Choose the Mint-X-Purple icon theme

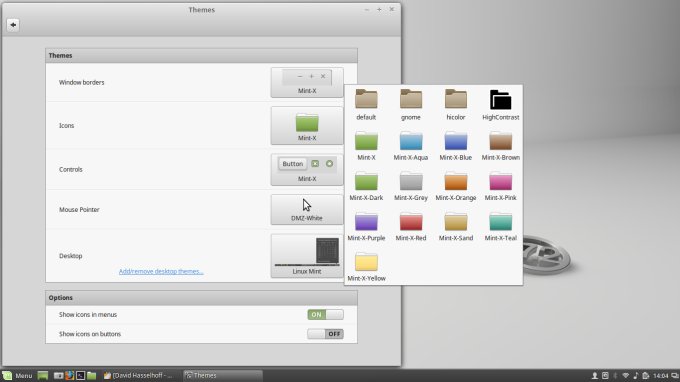[x=366, y=226]
